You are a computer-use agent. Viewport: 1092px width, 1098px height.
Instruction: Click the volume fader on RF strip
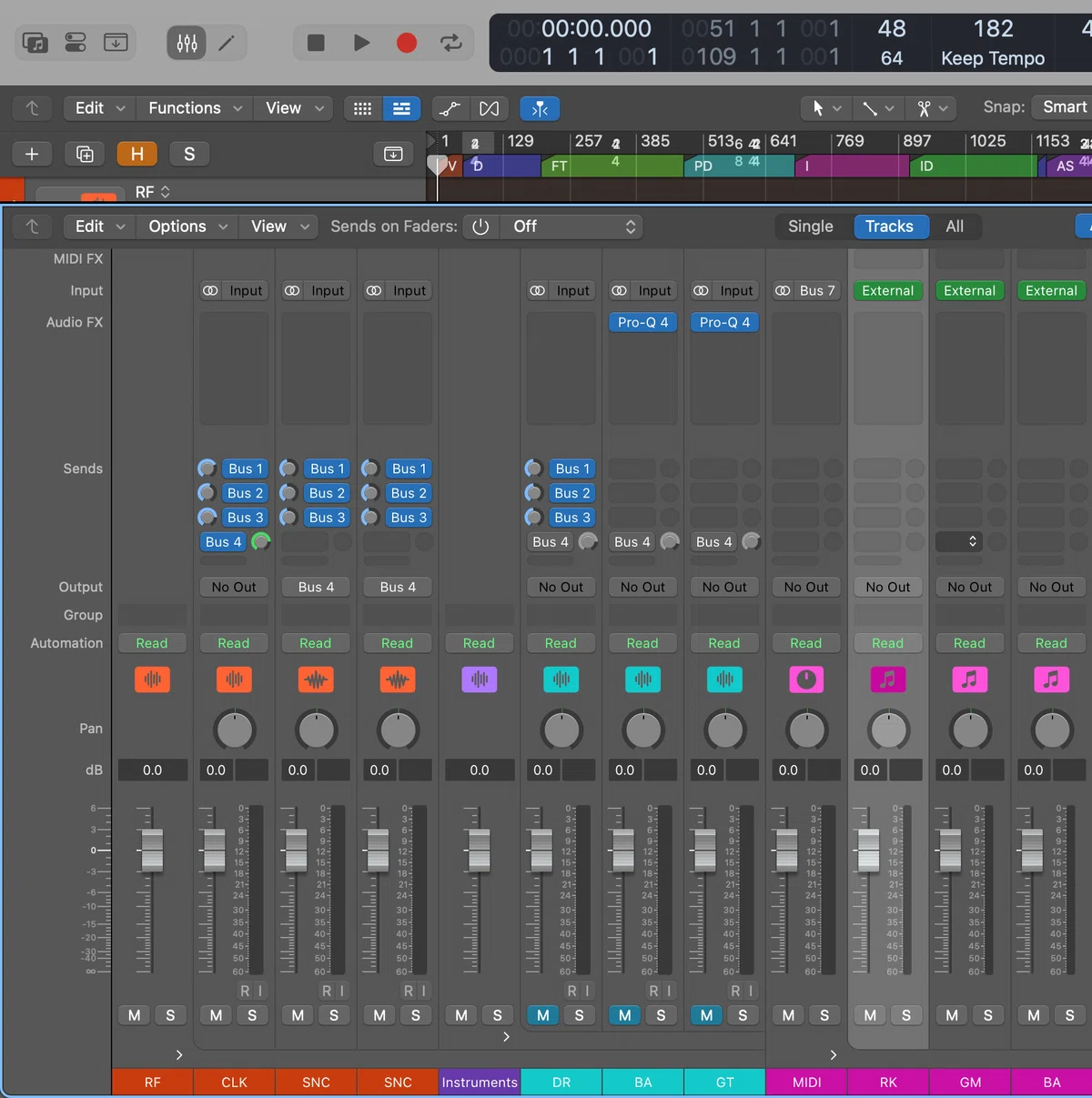coord(152,851)
